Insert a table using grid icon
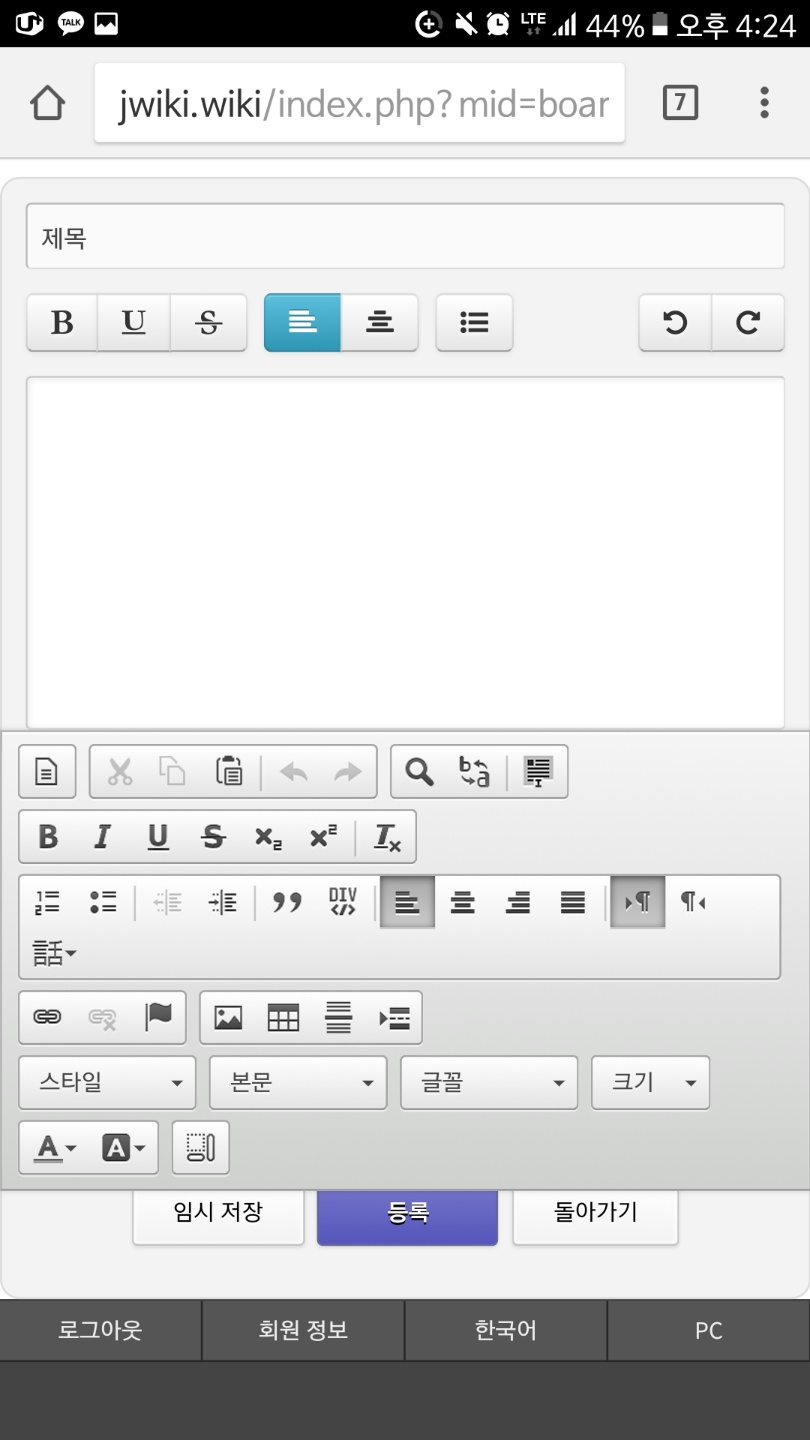 (283, 1018)
